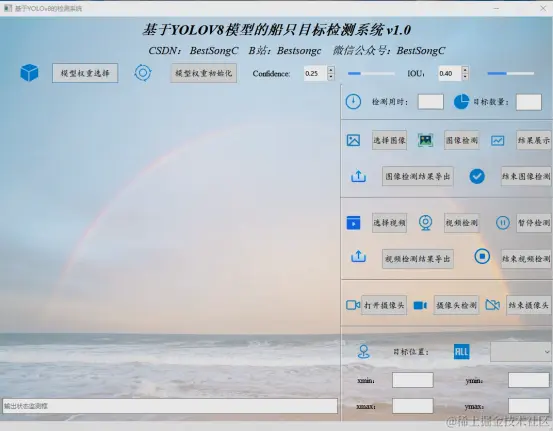Decrease IOU value with down arrow

tap(465, 77)
